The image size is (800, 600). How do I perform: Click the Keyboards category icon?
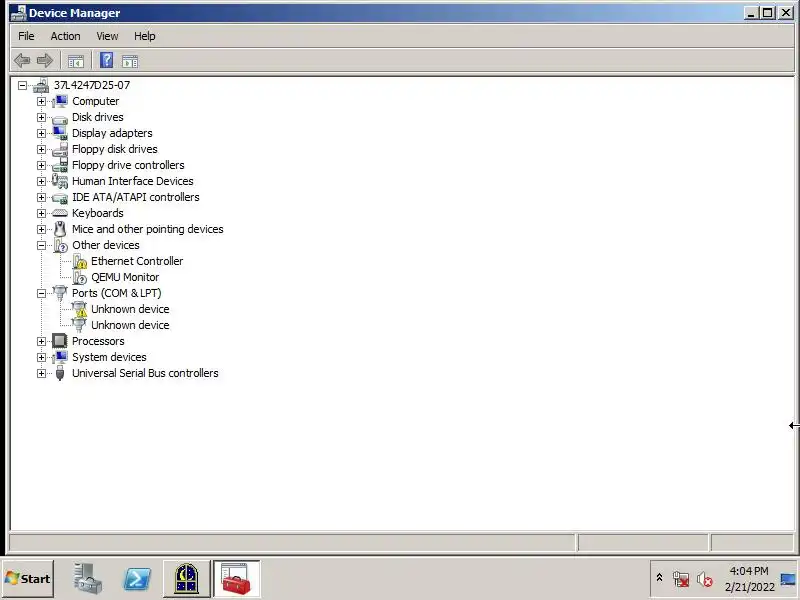click(x=60, y=213)
